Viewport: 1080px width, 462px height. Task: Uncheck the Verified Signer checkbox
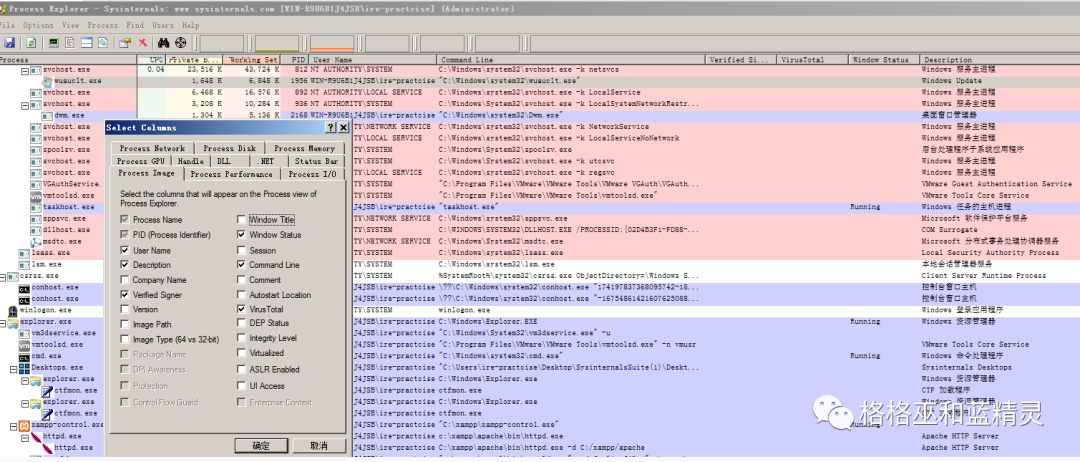click(124, 295)
